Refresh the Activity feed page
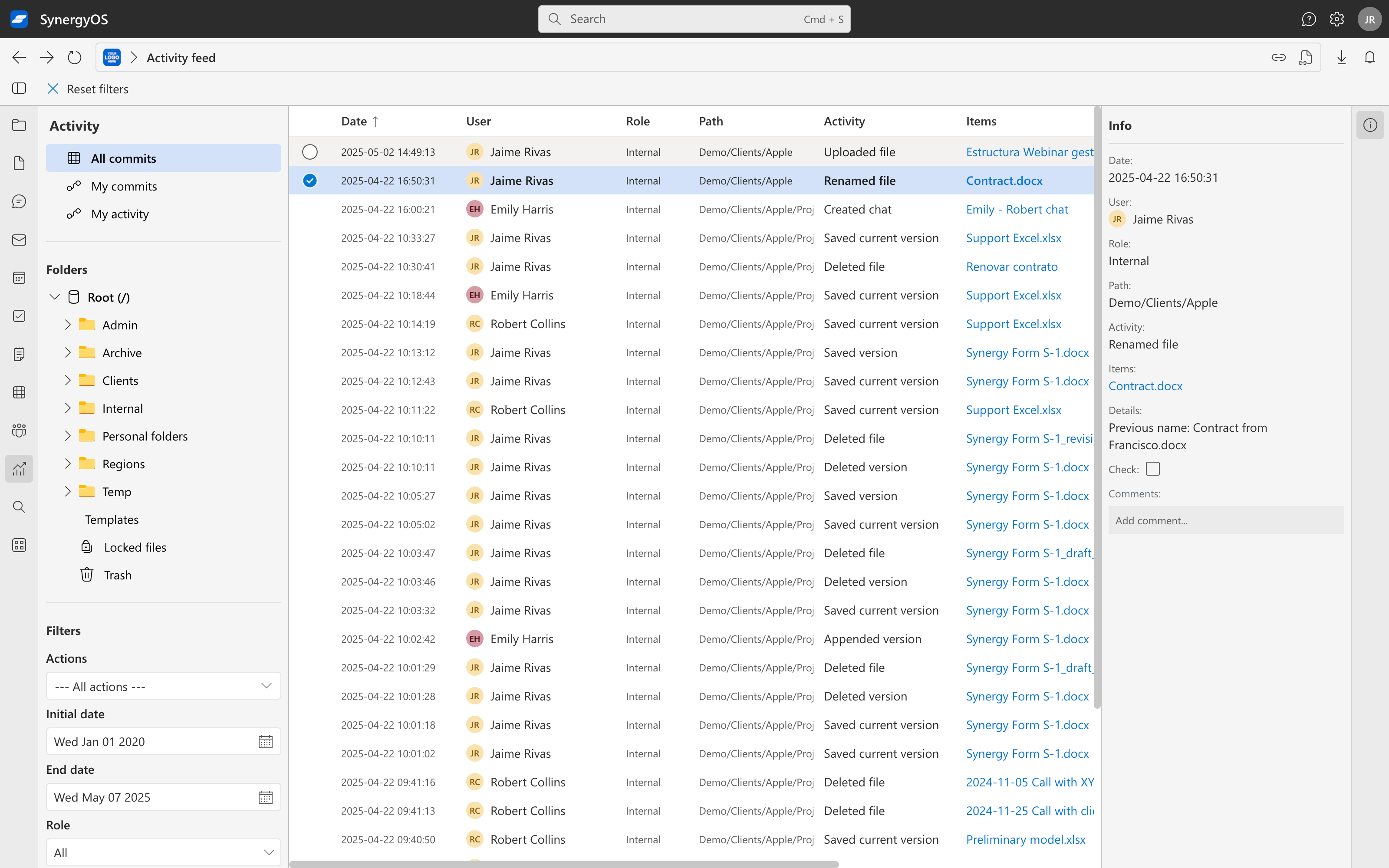 (75, 57)
